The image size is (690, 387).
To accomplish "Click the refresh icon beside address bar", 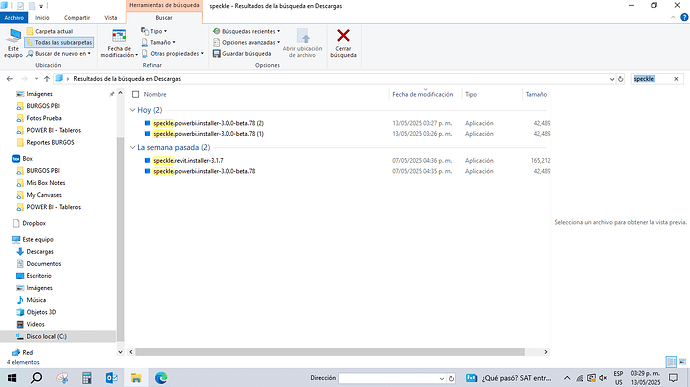I will coord(620,79).
